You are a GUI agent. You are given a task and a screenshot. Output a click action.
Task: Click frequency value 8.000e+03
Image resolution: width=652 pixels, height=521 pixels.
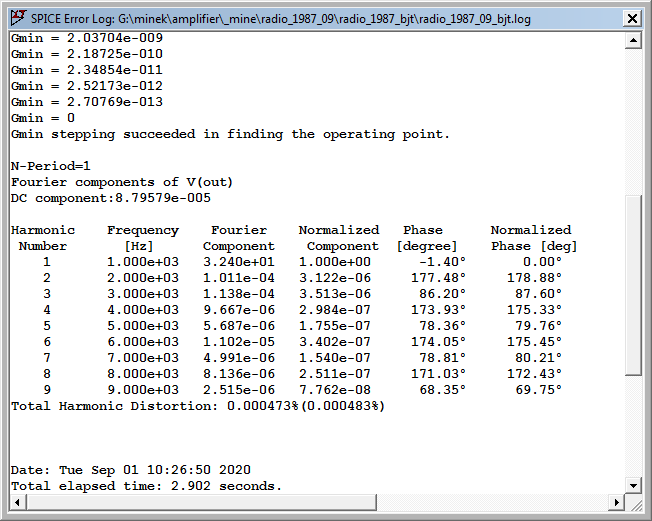tap(143, 374)
